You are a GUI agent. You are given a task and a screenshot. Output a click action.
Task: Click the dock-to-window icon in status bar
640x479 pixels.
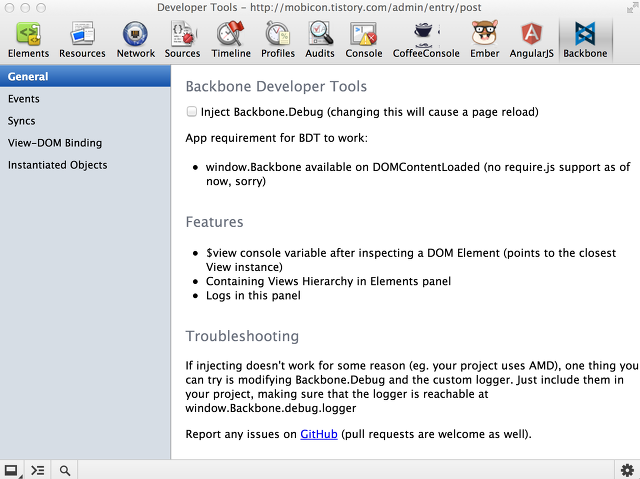(12, 470)
